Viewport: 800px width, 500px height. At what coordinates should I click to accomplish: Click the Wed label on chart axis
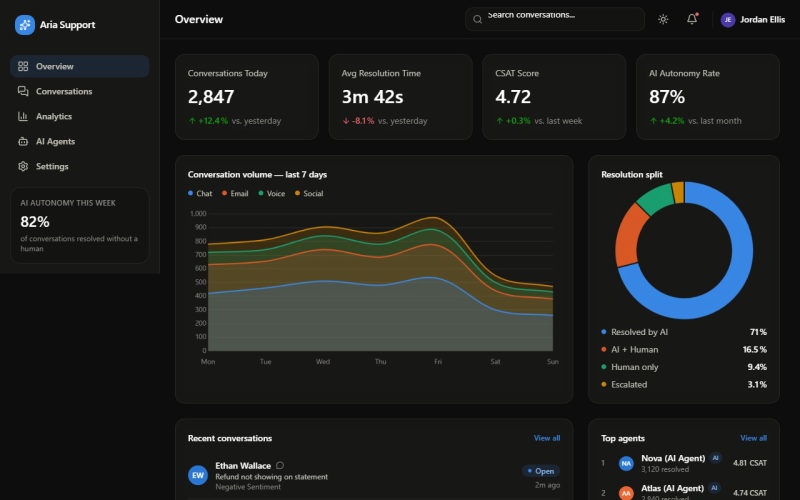322,362
